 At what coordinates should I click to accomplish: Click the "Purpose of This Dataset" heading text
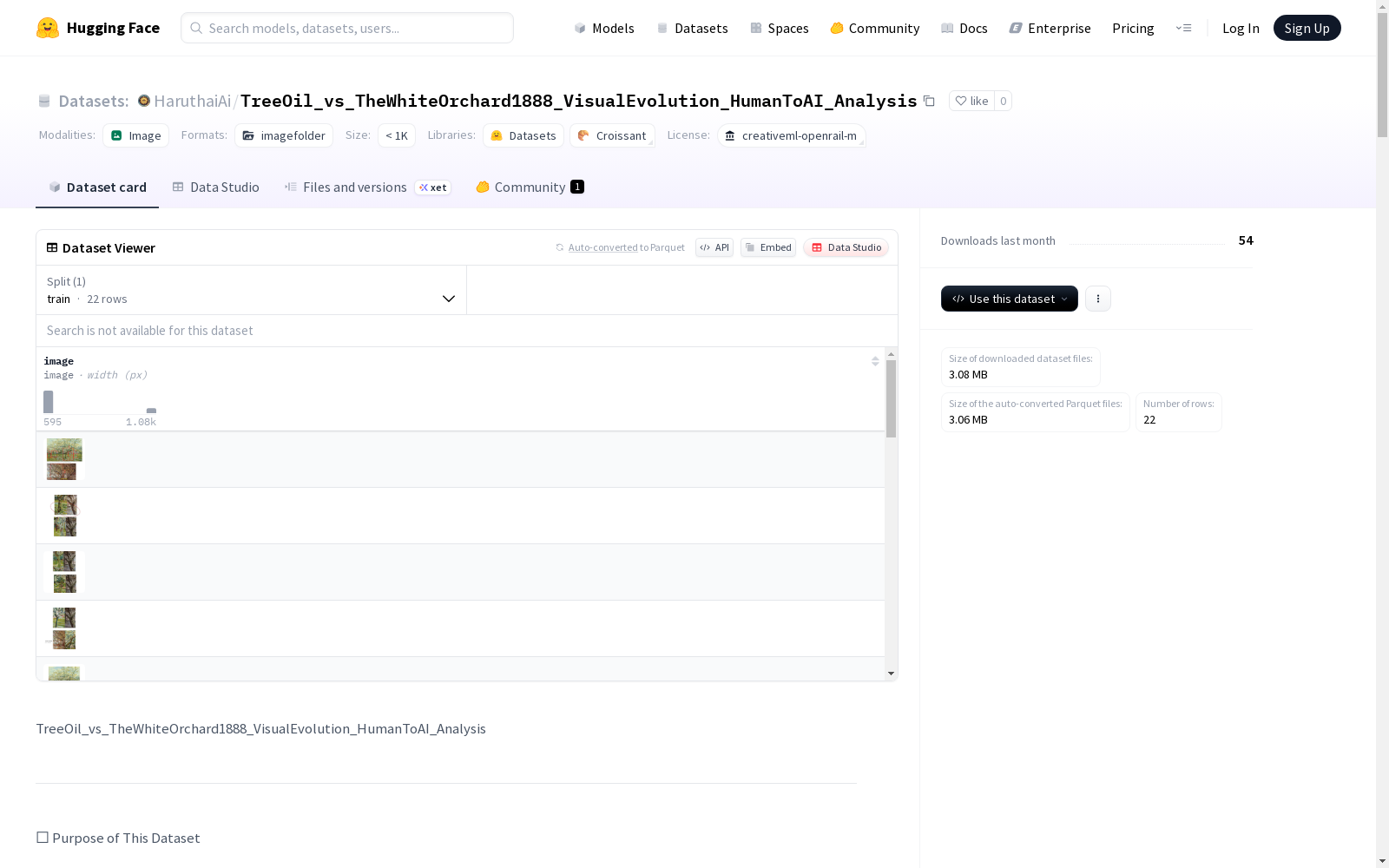126,838
